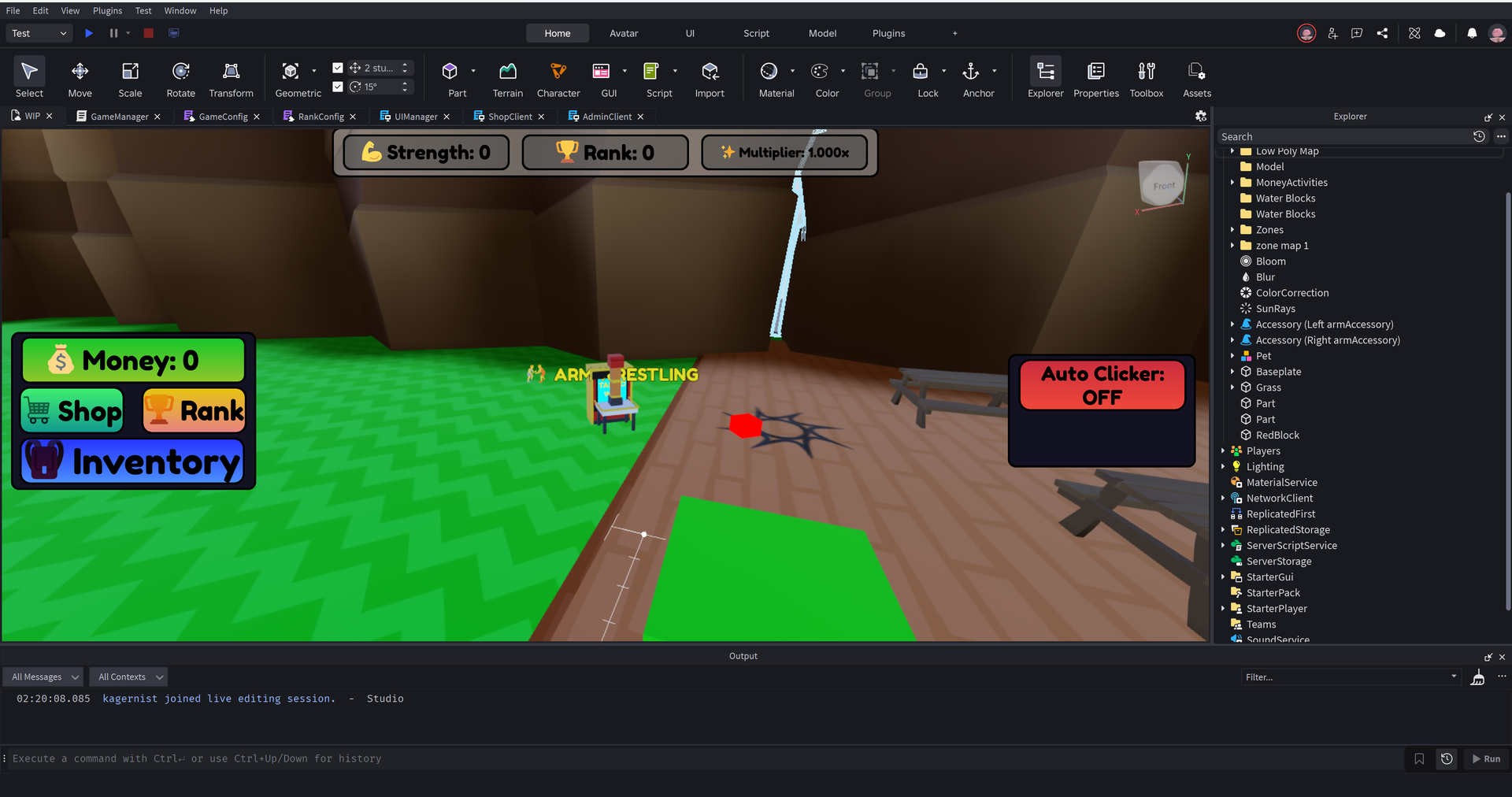The image size is (1512, 797).
Task: Open the Character tool
Action: (558, 80)
